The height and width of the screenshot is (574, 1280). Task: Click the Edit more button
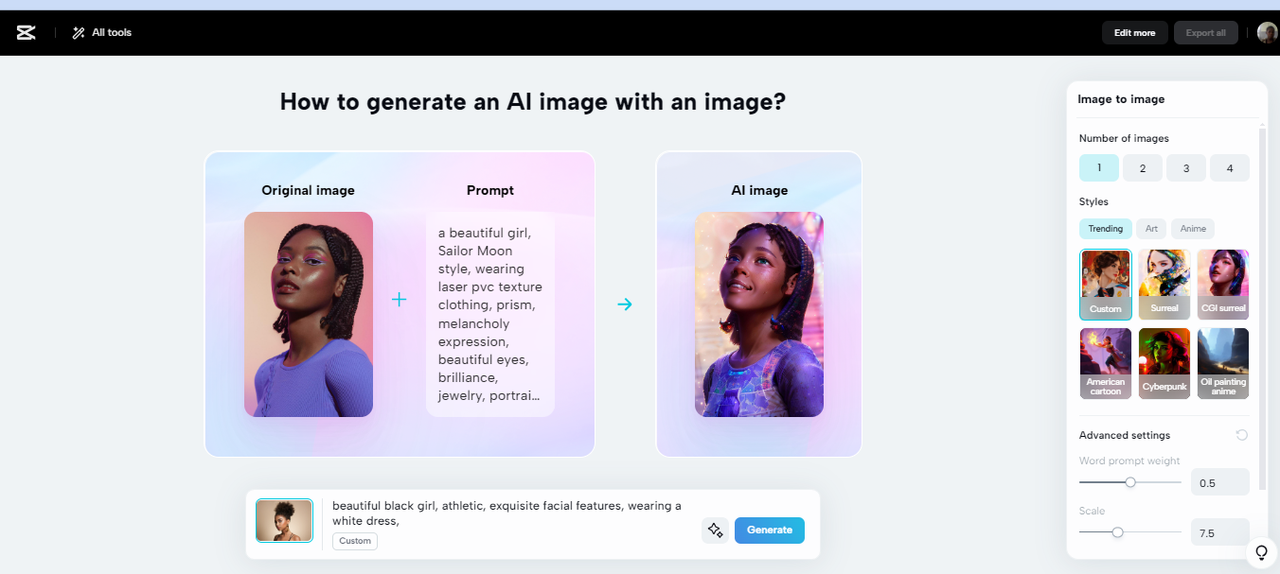tap(1134, 33)
